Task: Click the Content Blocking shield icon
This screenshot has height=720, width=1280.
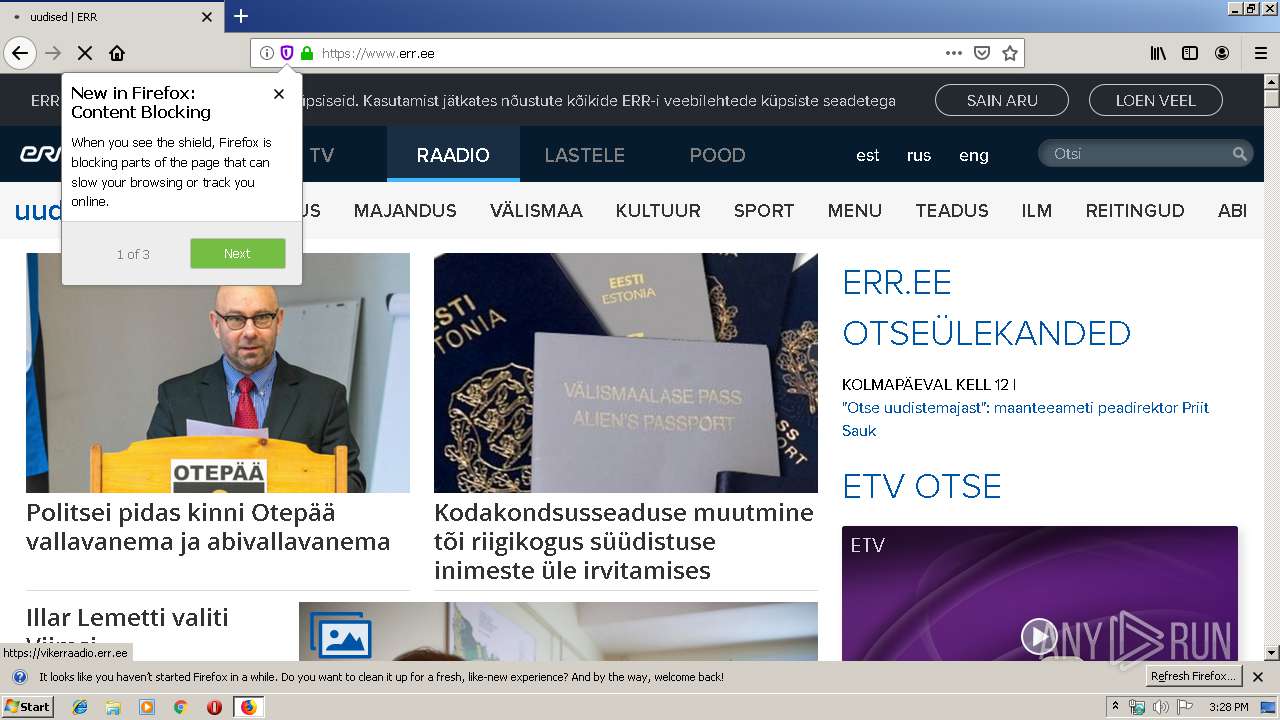Action: (x=287, y=53)
